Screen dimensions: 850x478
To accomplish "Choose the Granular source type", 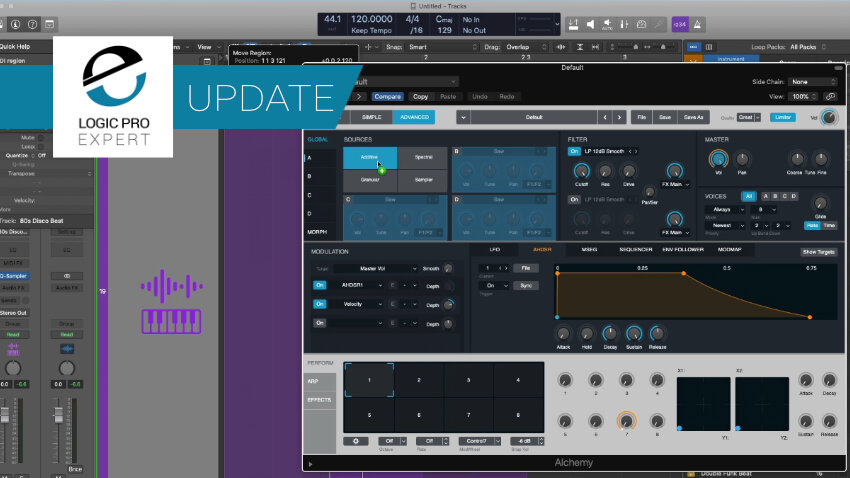I will click(x=370, y=180).
